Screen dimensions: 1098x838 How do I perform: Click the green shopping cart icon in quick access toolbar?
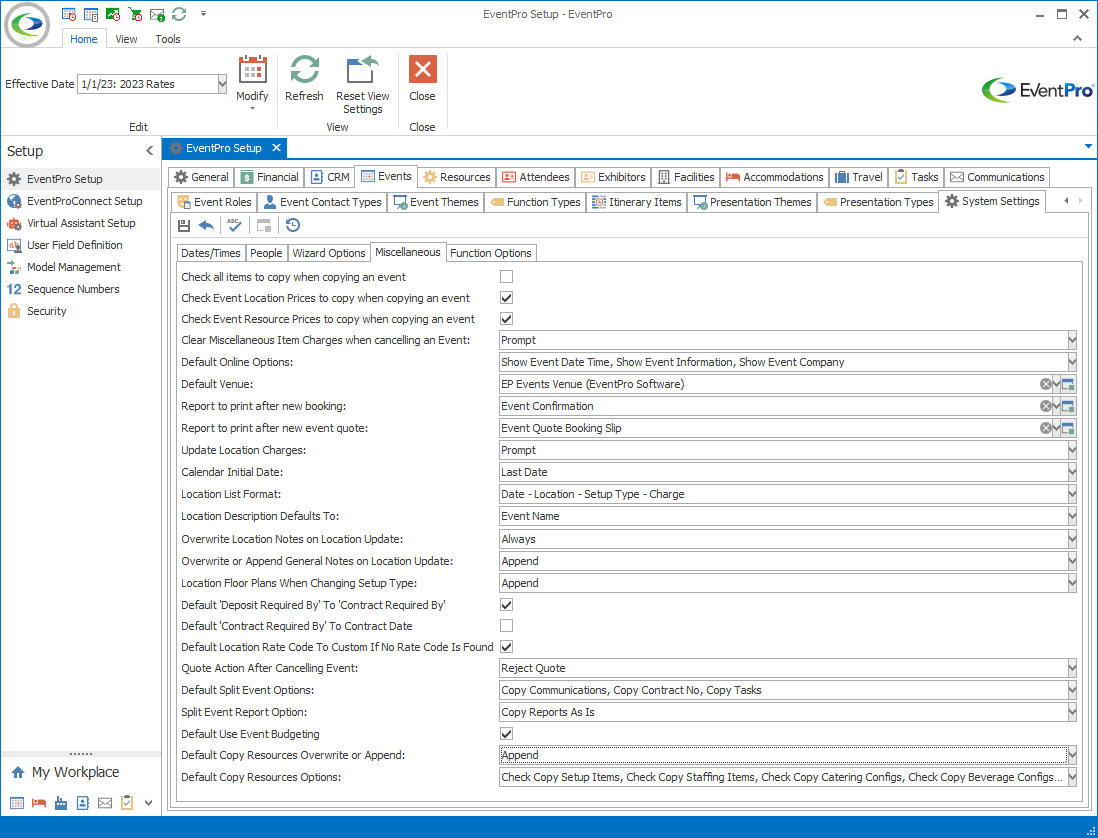point(136,14)
